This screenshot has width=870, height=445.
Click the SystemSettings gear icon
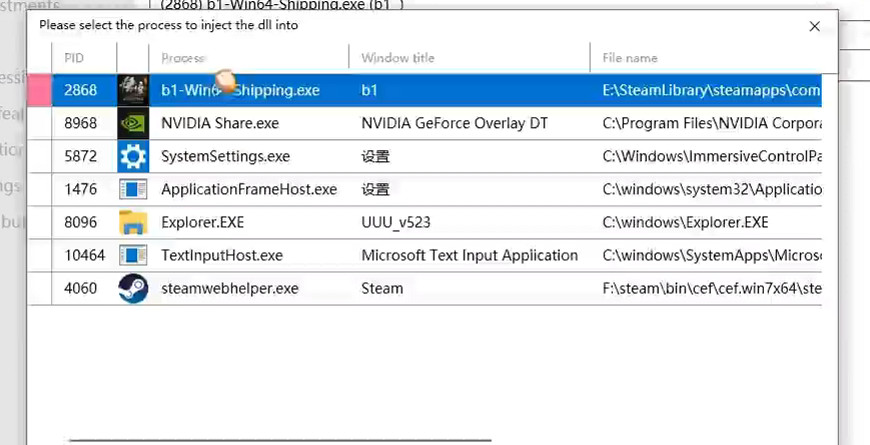pyautogui.click(x=133, y=156)
